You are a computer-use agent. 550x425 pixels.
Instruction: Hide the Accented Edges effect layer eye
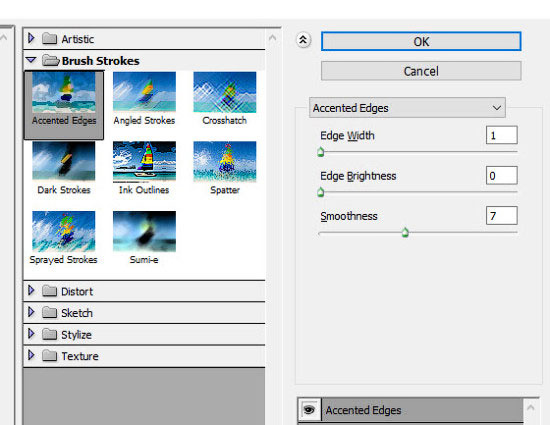[309, 410]
